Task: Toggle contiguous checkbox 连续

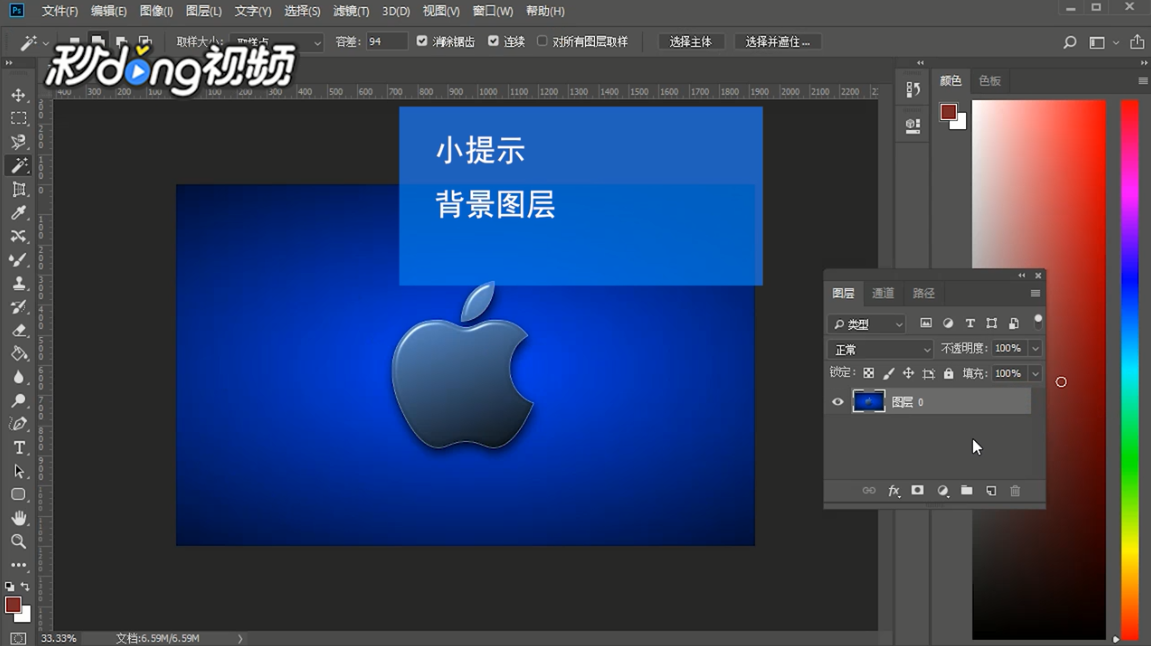Action: pyautogui.click(x=493, y=41)
